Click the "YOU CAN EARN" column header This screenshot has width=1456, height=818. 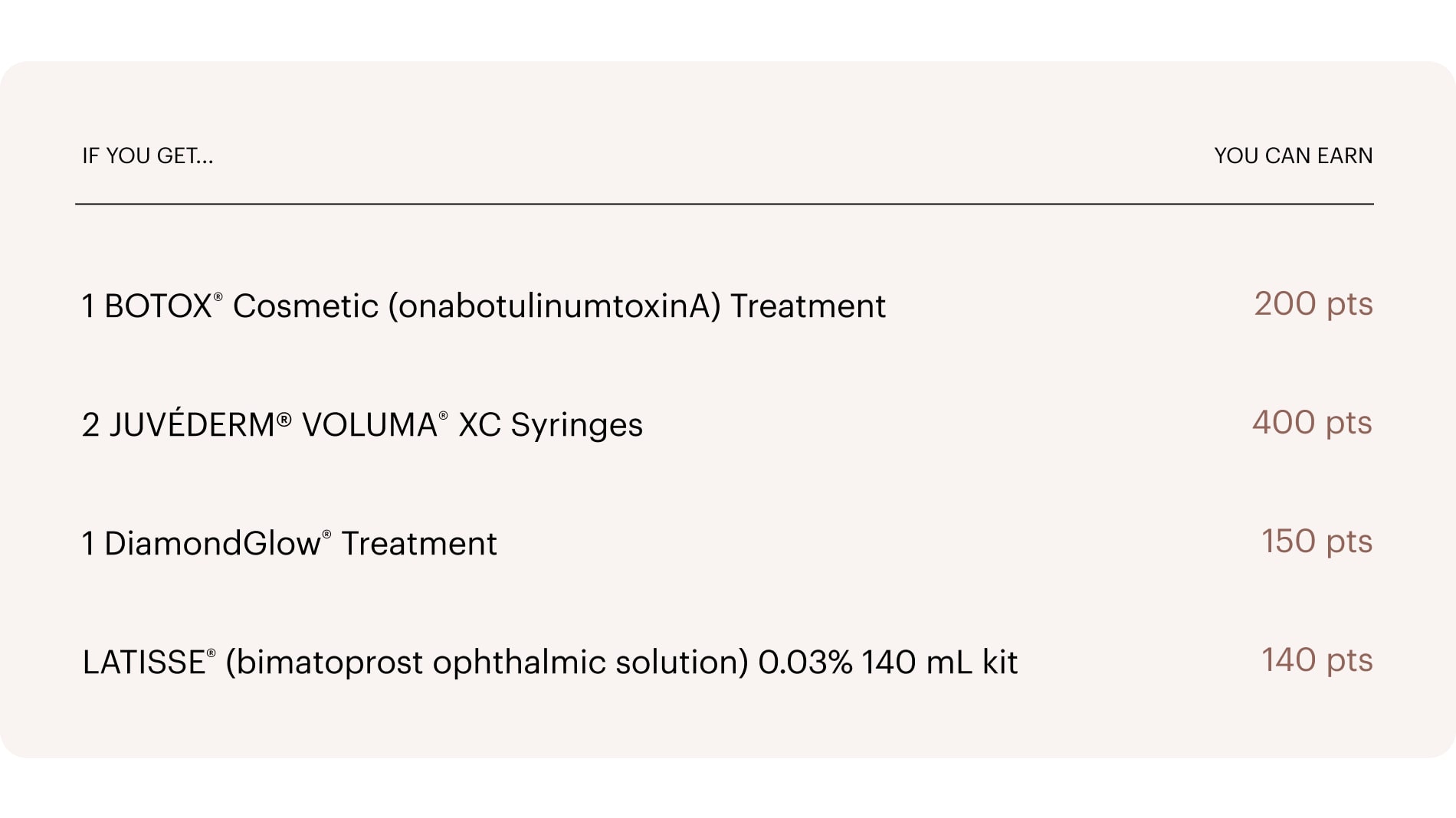point(1293,156)
